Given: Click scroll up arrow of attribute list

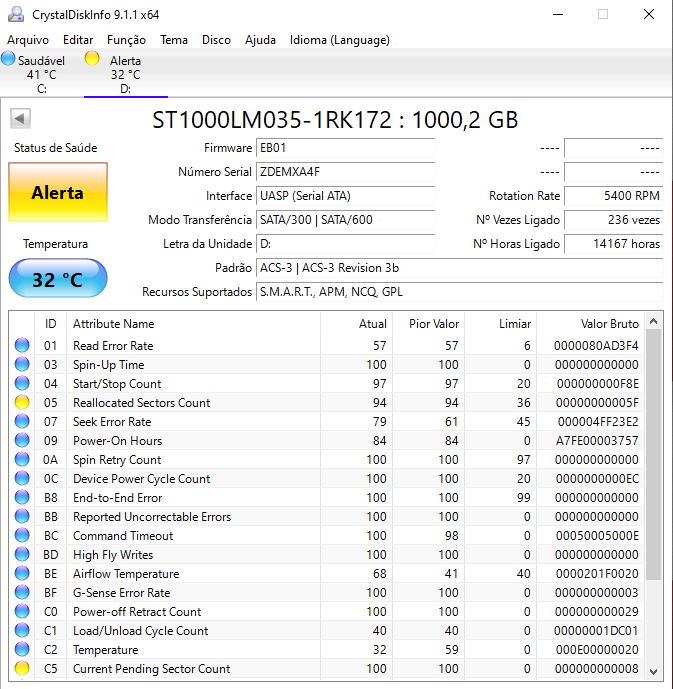Looking at the screenshot, I should pos(654,322).
